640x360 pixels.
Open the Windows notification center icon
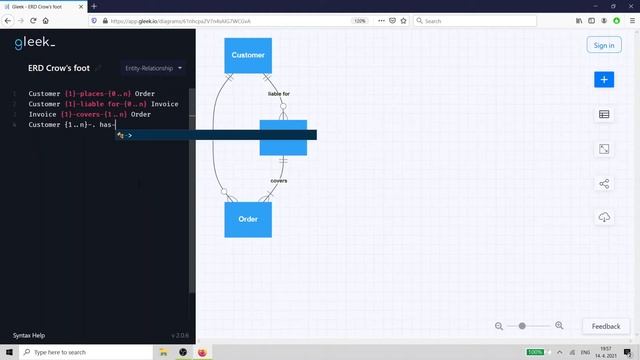pos(627,352)
